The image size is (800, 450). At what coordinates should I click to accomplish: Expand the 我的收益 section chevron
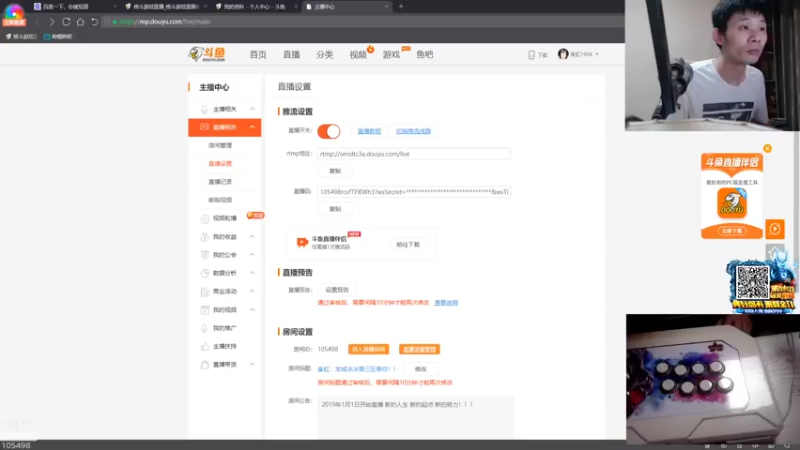[x=252, y=237]
